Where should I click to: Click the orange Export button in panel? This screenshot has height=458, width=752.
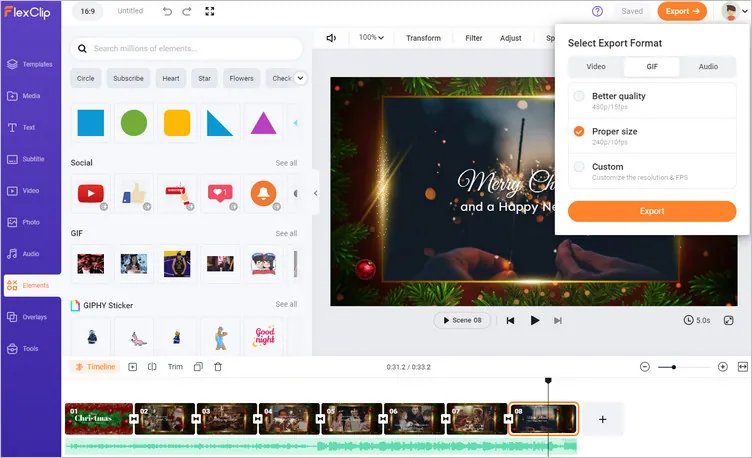pos(652,211)
